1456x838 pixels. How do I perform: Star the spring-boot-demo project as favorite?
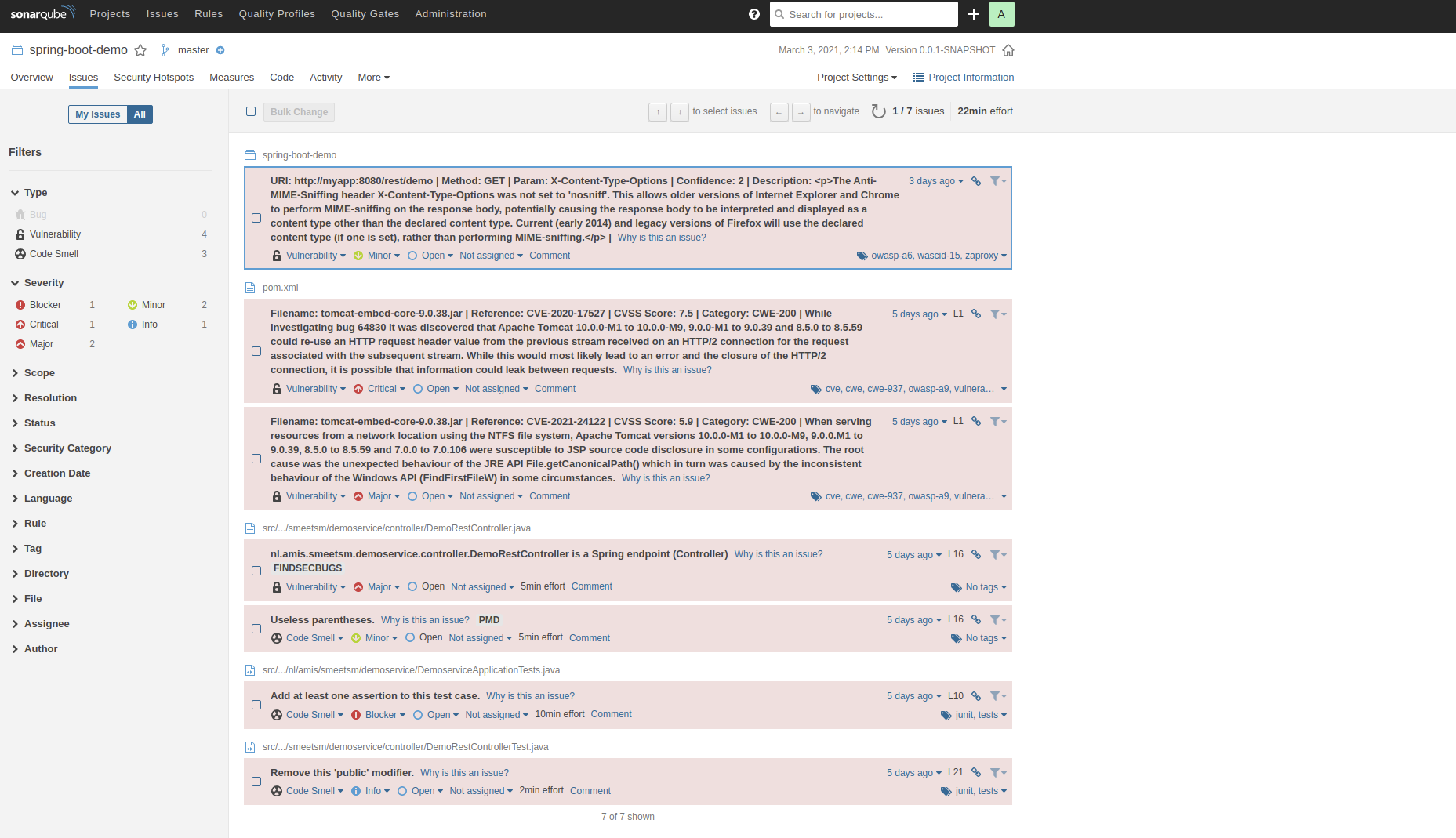click(140, 50)
